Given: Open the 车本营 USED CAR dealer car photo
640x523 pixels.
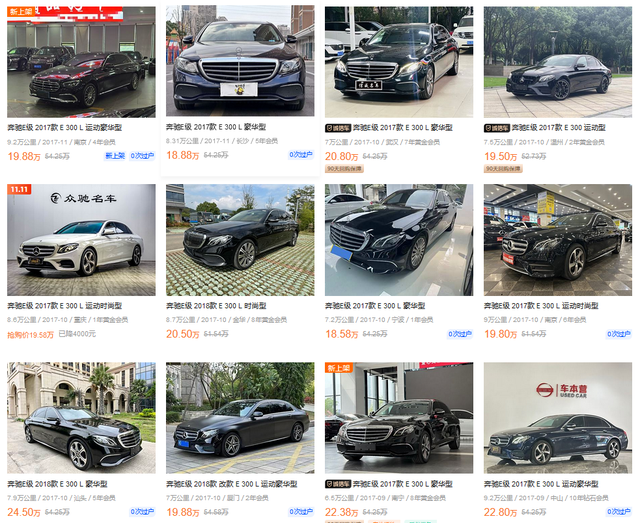Looking at the screenshot, I should [x=558, y=418].
